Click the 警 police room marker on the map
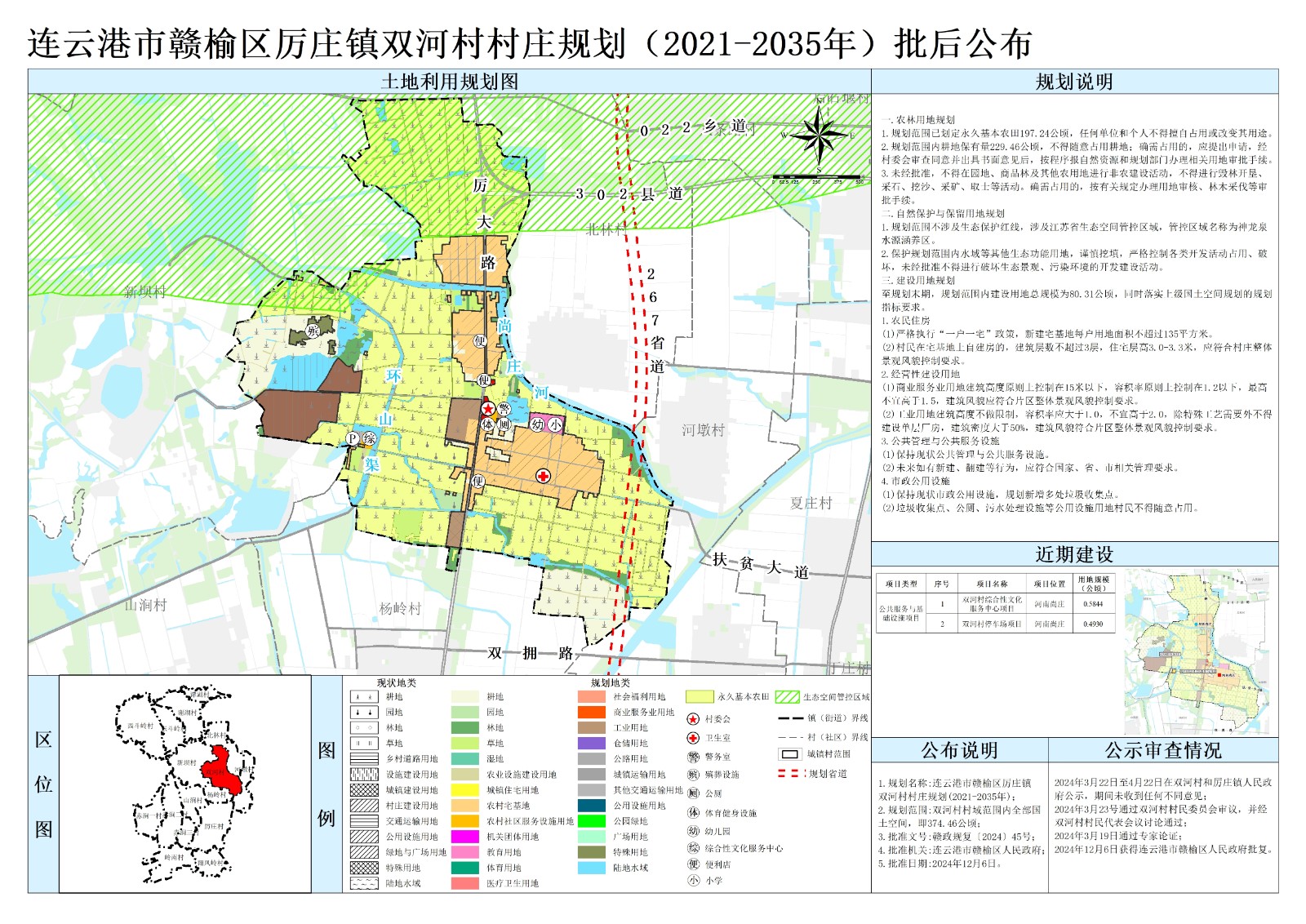 [504, 409]
